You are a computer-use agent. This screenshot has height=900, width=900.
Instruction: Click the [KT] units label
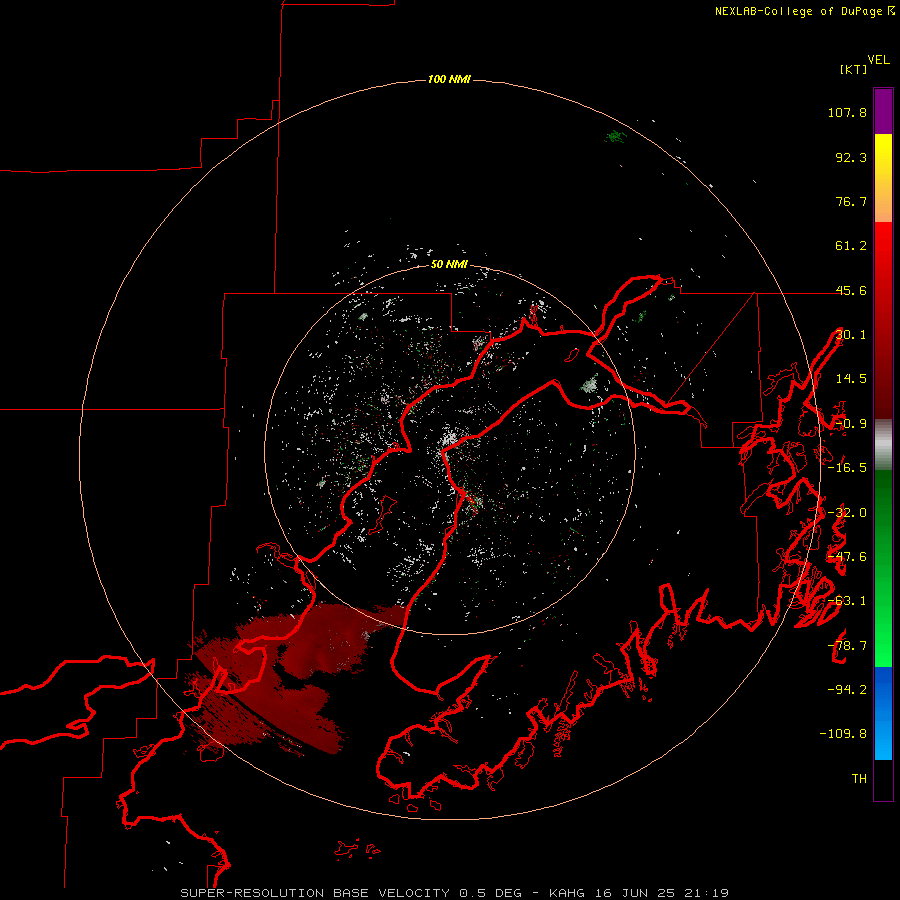coord(854,69)
